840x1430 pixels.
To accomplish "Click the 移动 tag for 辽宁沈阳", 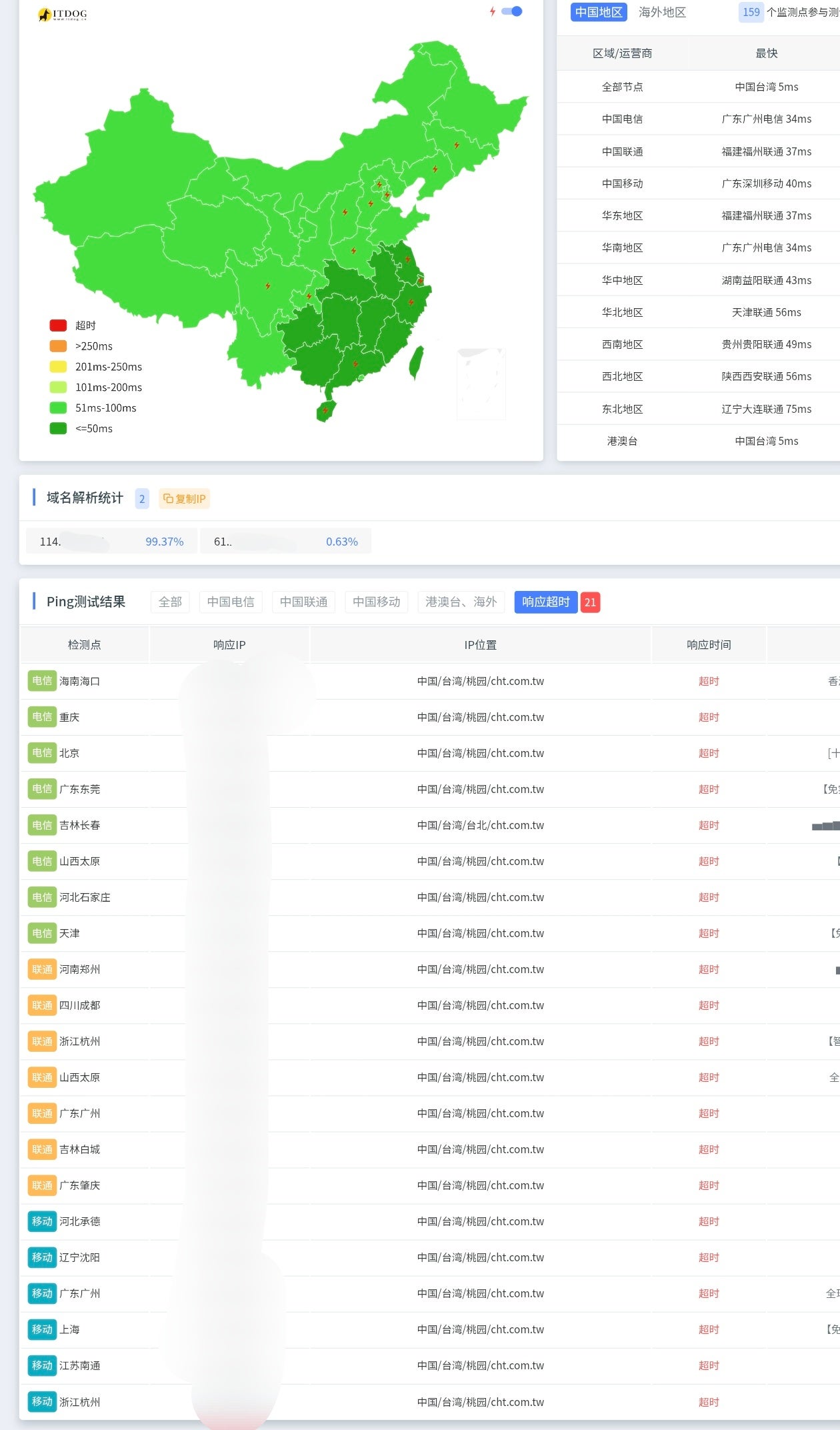I will point(42,1257).
